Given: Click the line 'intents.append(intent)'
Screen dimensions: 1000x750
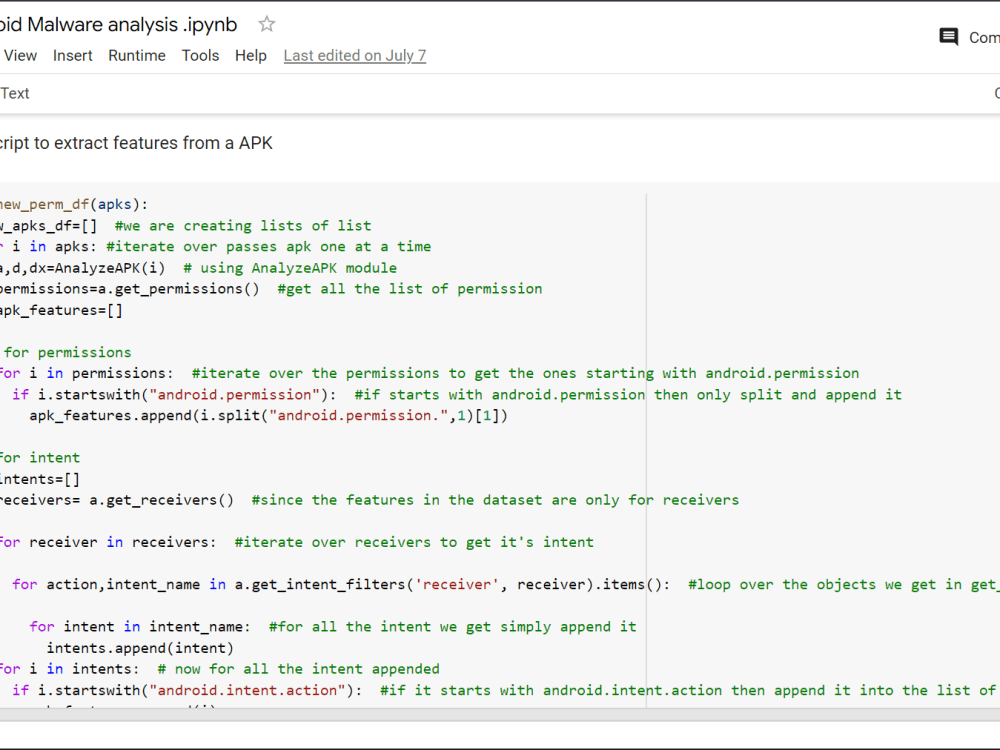Looking at the screenshot, I should (x=140, y=648).
